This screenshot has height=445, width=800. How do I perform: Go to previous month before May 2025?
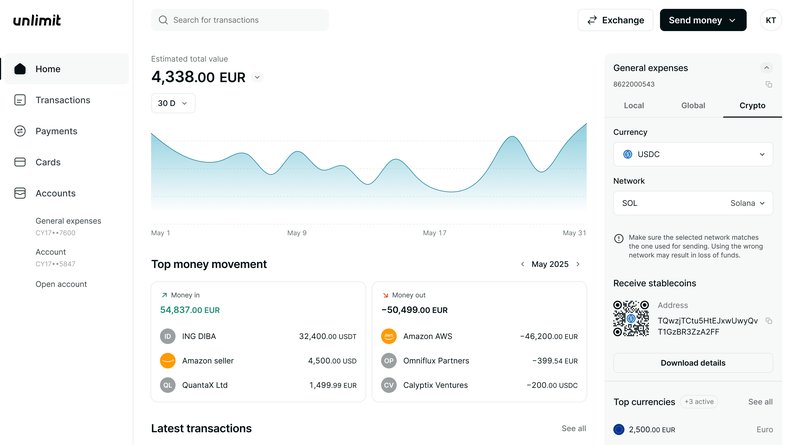pos(522,264)
